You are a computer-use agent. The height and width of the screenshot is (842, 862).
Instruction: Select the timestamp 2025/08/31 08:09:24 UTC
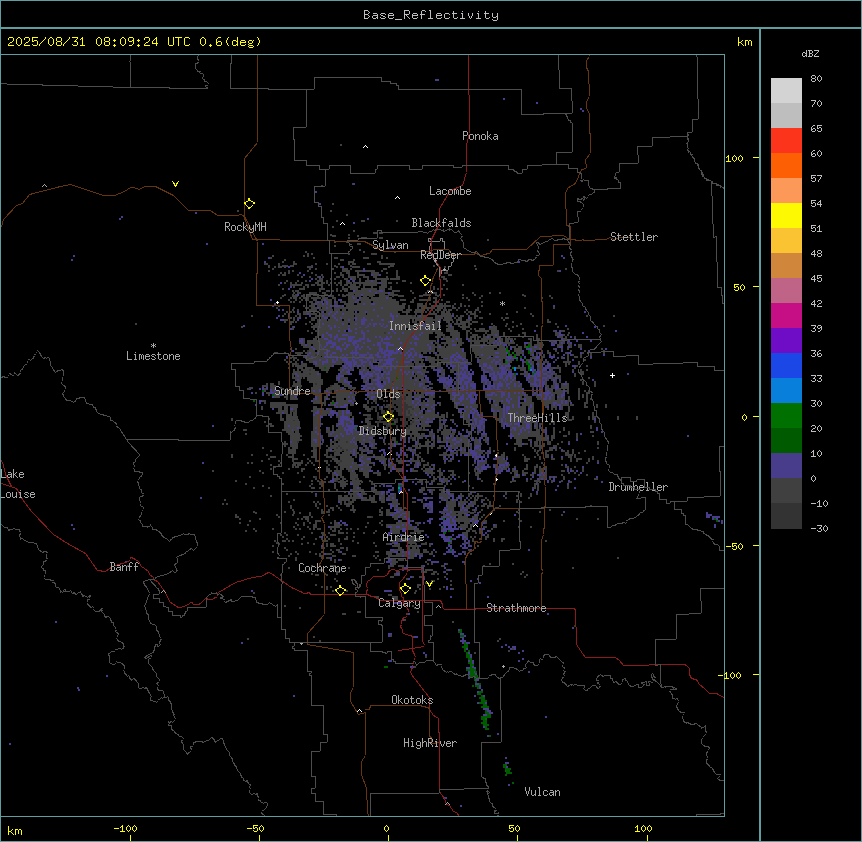[x=99, y=42]
